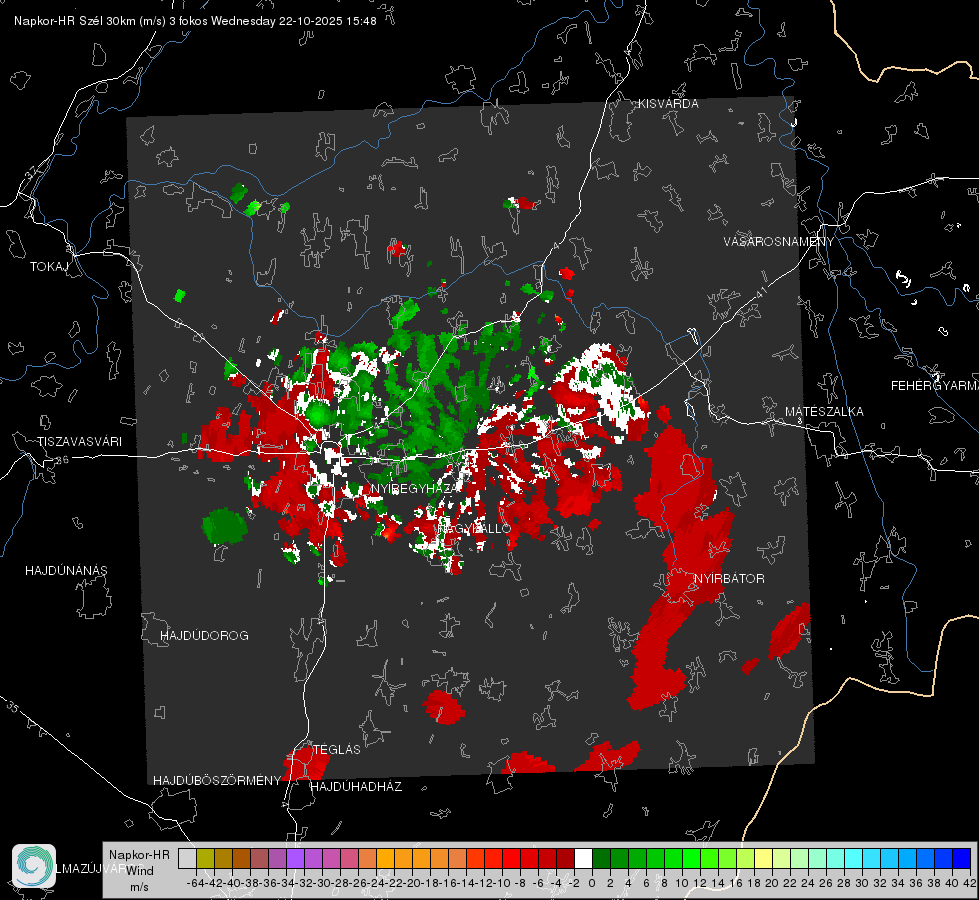Screen dimensions: 979x900
Task: Pick the grey swatch at the legend start
Action: click(x=187, y=859)
